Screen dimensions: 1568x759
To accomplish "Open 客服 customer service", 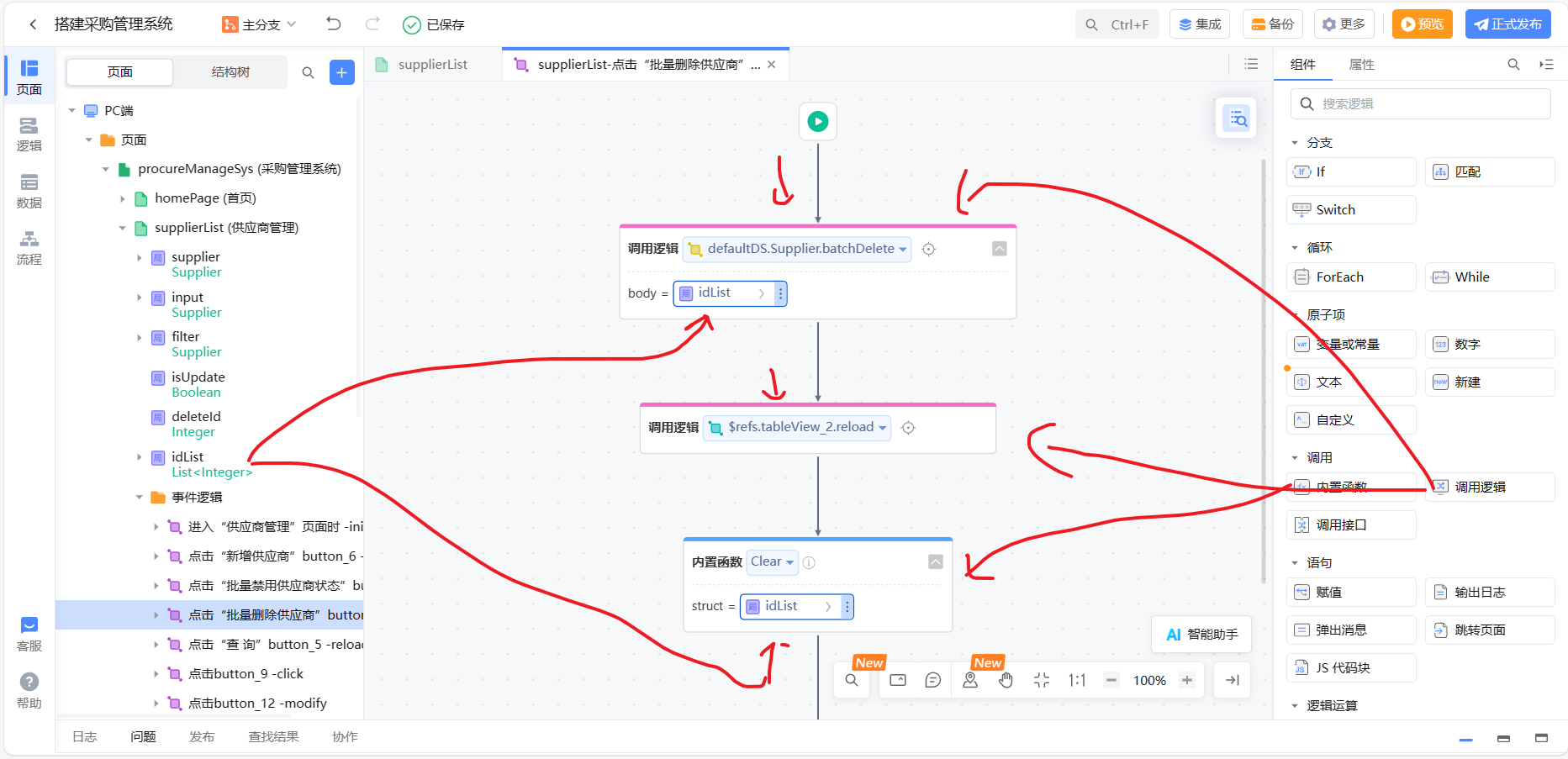I will (29, 634).
